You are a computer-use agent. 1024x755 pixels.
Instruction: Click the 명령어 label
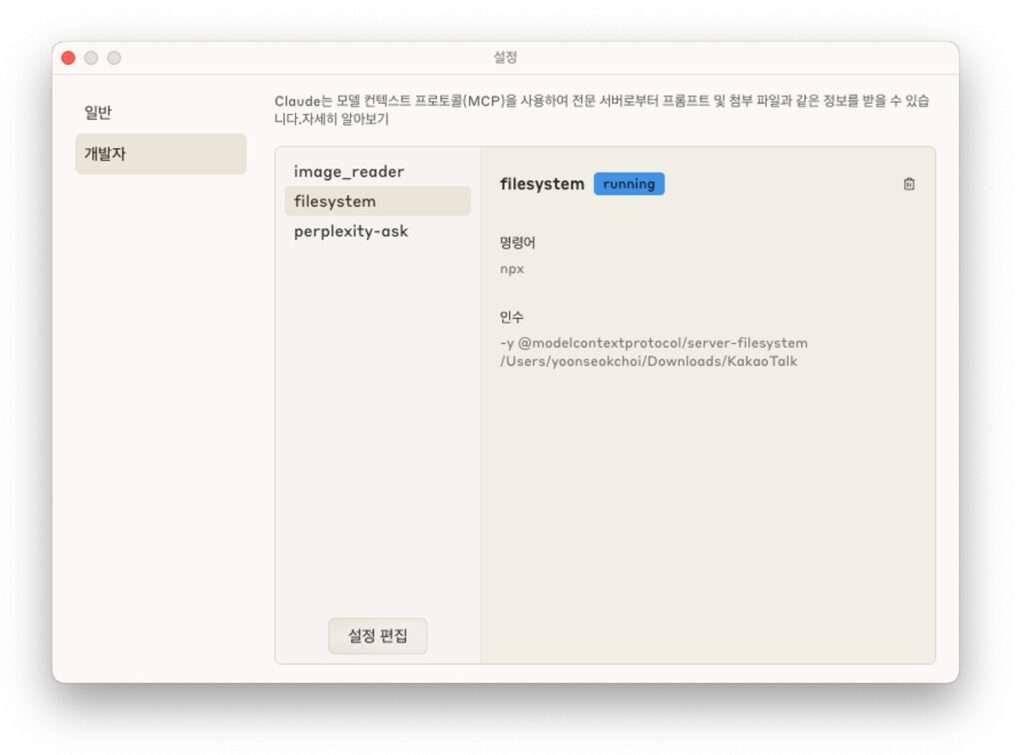pyautogui.click(x=518, y=243)
